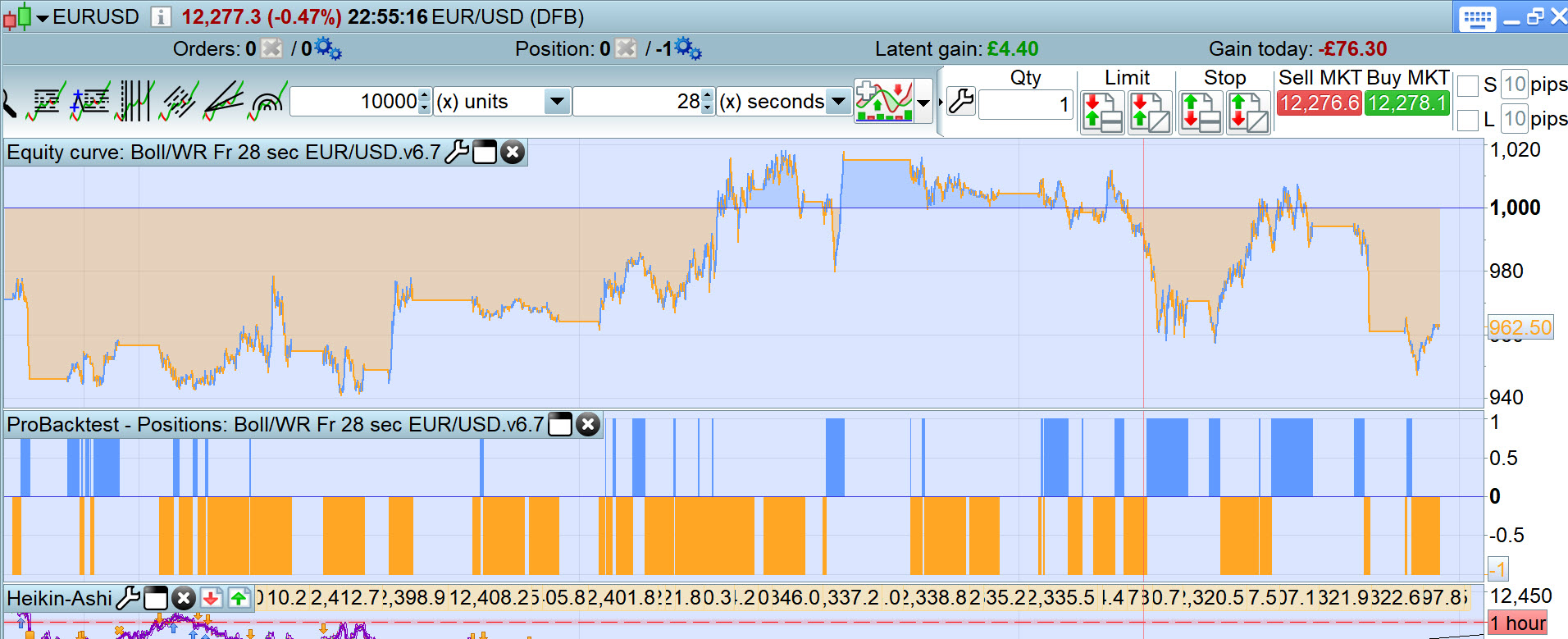Viewport: 1568px width, 639px height.
Task: Open Equity curve panel wrench settings
Action: 457,153
